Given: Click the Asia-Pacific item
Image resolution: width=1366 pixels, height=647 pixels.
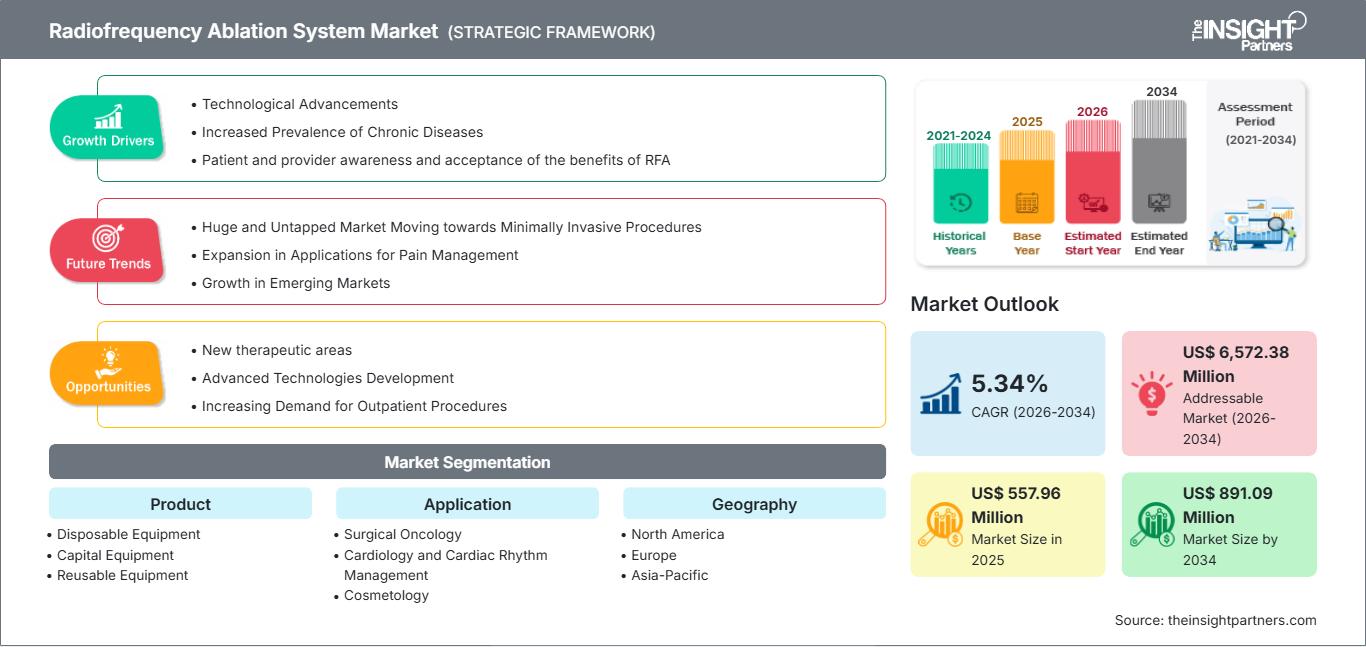Looking at the screenshot, I should pyautogui.click(x=670, y=575).
